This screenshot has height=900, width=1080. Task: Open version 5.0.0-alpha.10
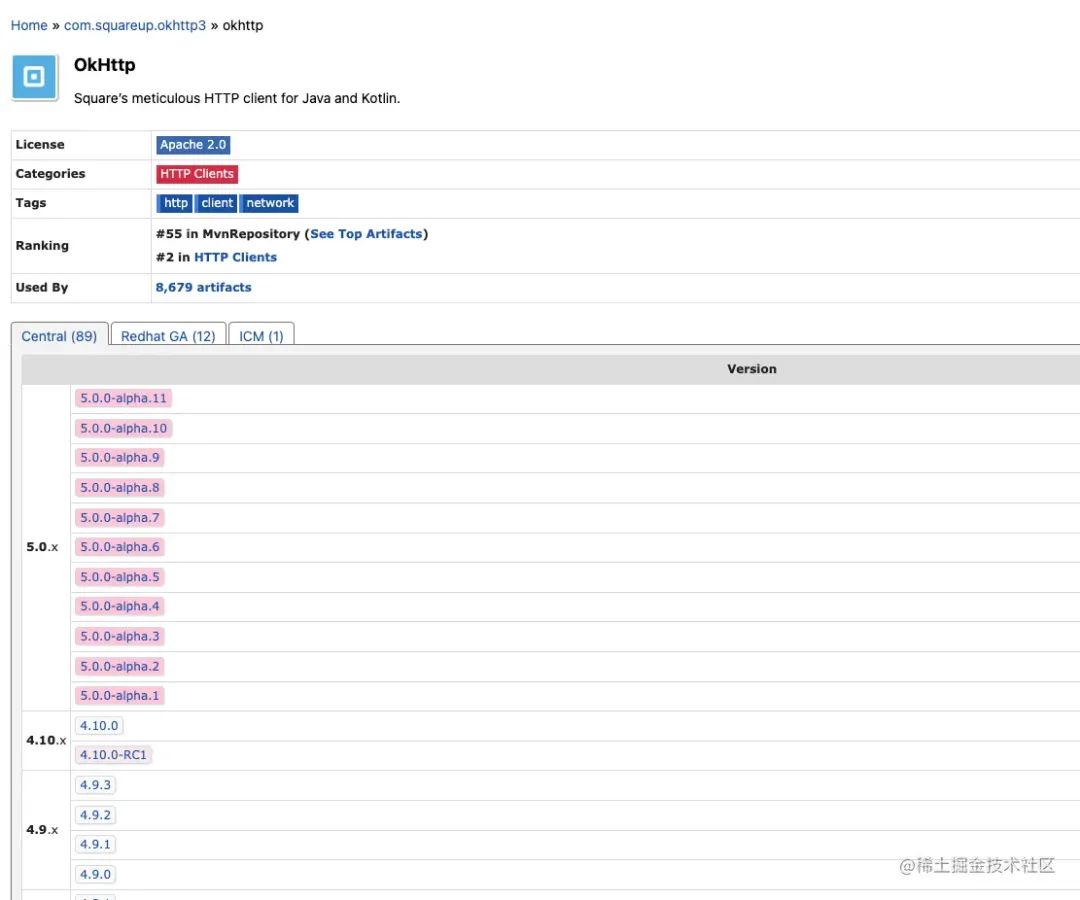point(123,428)
